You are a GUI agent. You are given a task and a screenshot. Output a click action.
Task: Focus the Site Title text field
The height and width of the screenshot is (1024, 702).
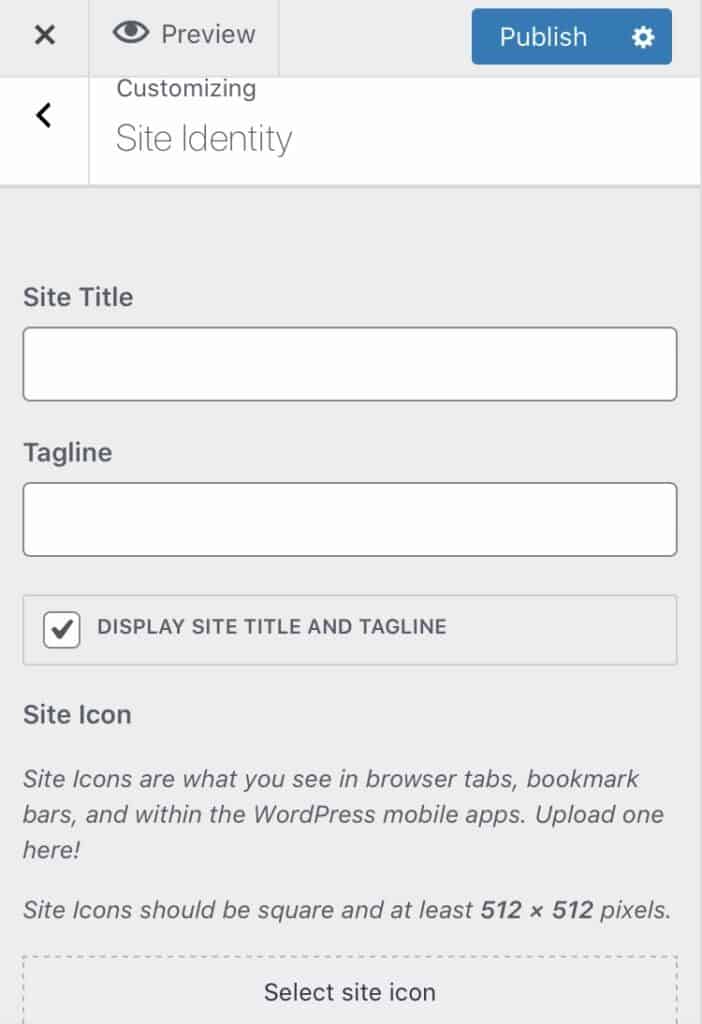[x=350, y=364]
